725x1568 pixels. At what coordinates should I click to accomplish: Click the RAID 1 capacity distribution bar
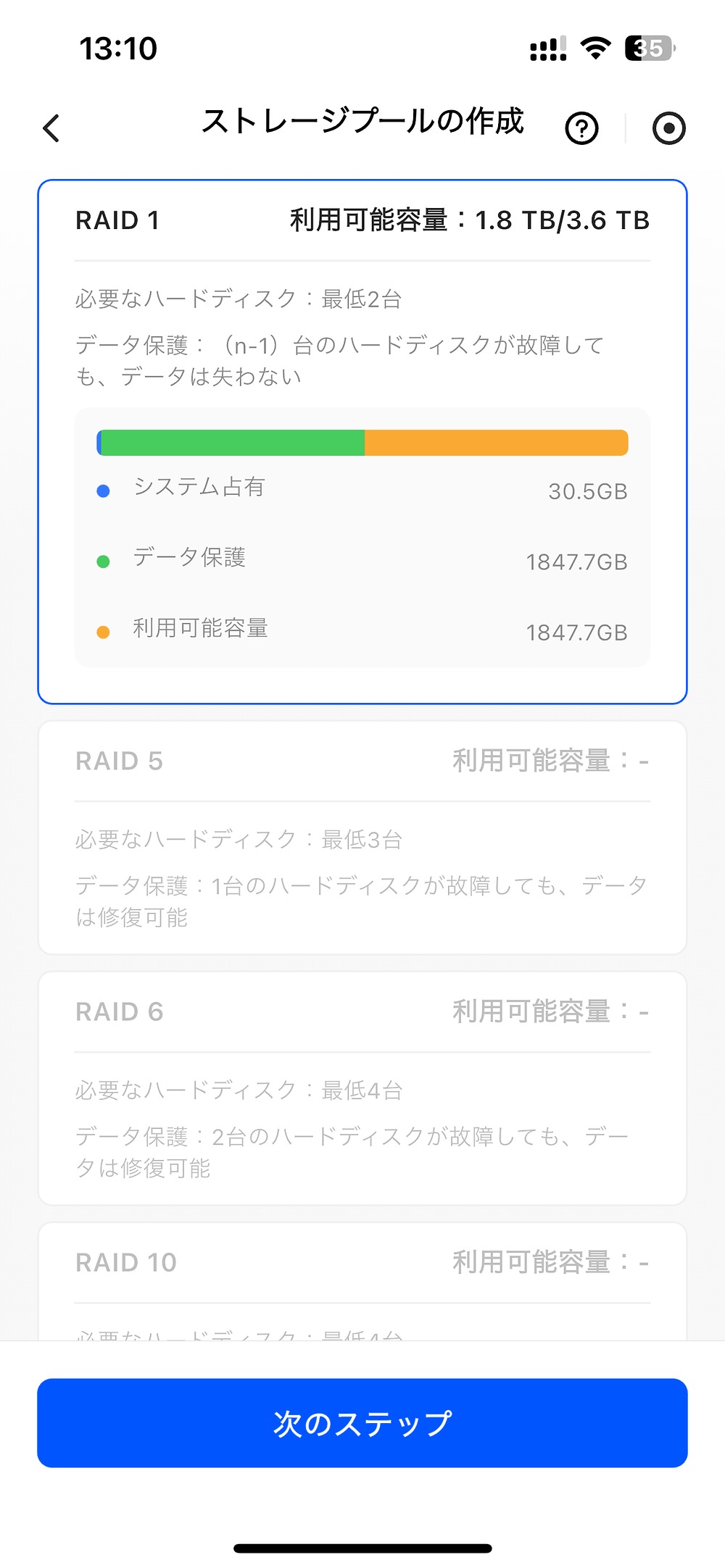click(362, 441)
